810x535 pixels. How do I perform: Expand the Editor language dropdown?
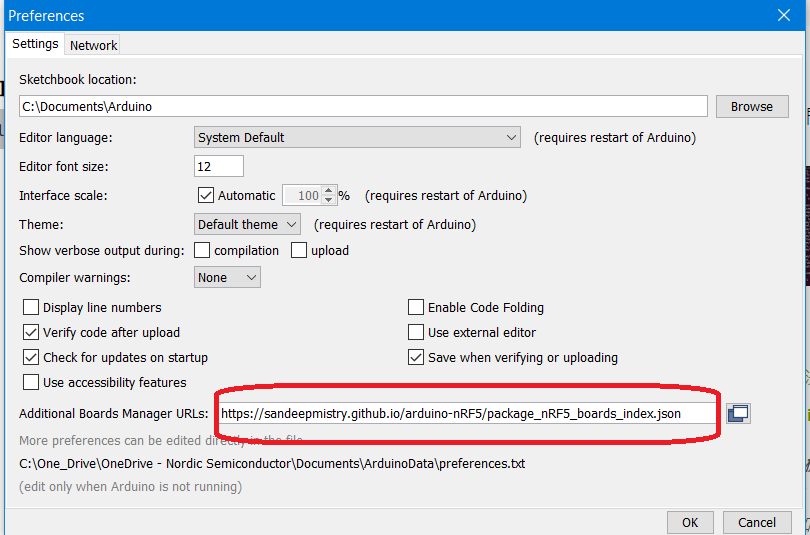(357, 137)
